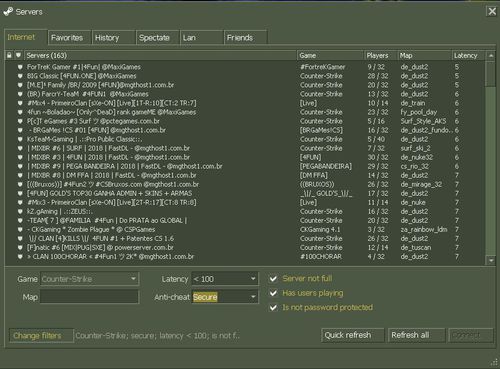
Task: Select the surf_ski_2 map cell
Action: point(415,148)
